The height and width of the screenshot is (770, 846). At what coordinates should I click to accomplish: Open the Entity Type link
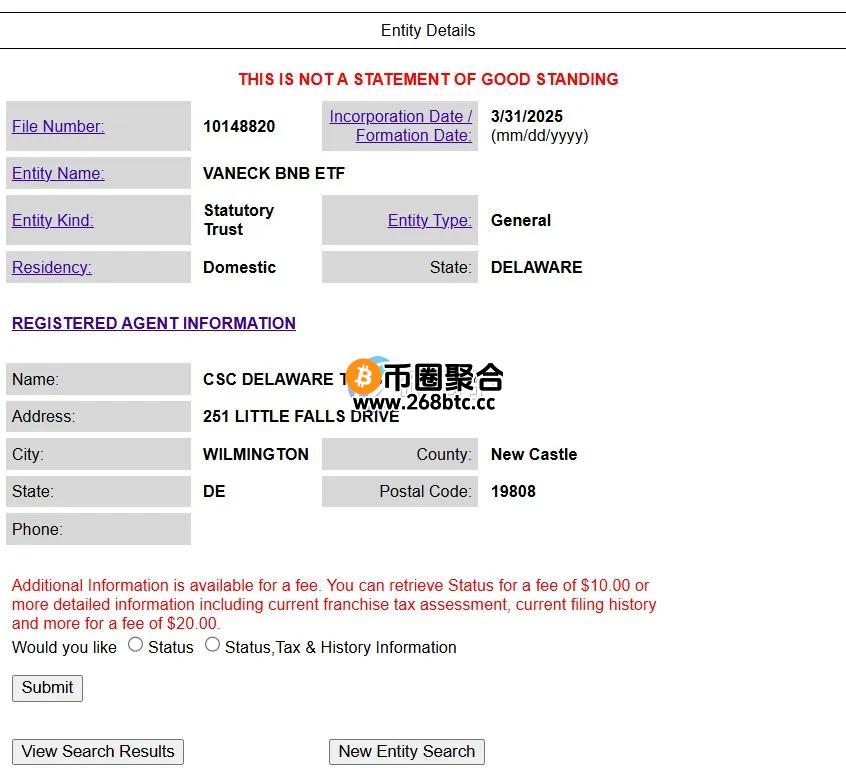(x=429, y=220)
